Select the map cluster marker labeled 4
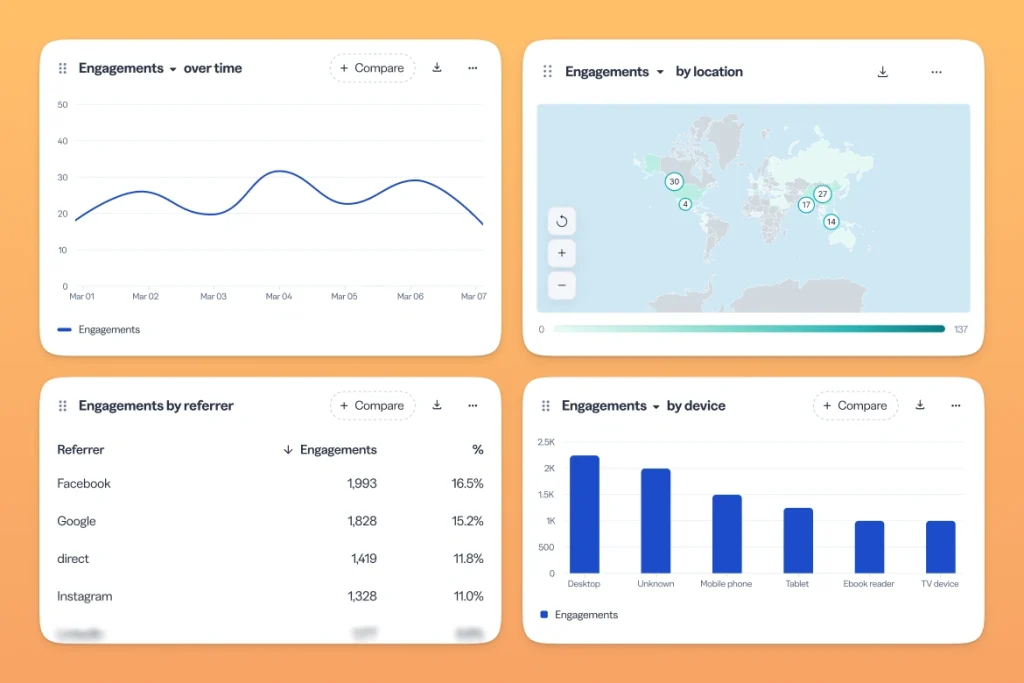The width and height of the screenshot is (1024, 683). pyautogui.click(x=685, y=204)
